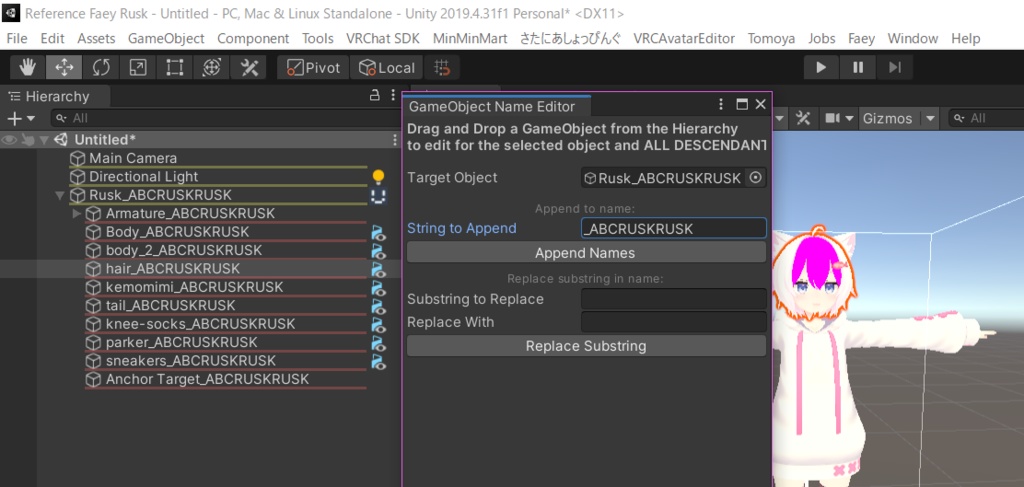
Task: Select Main Camera in the Hierarchy
Action: tap(133, 158)
